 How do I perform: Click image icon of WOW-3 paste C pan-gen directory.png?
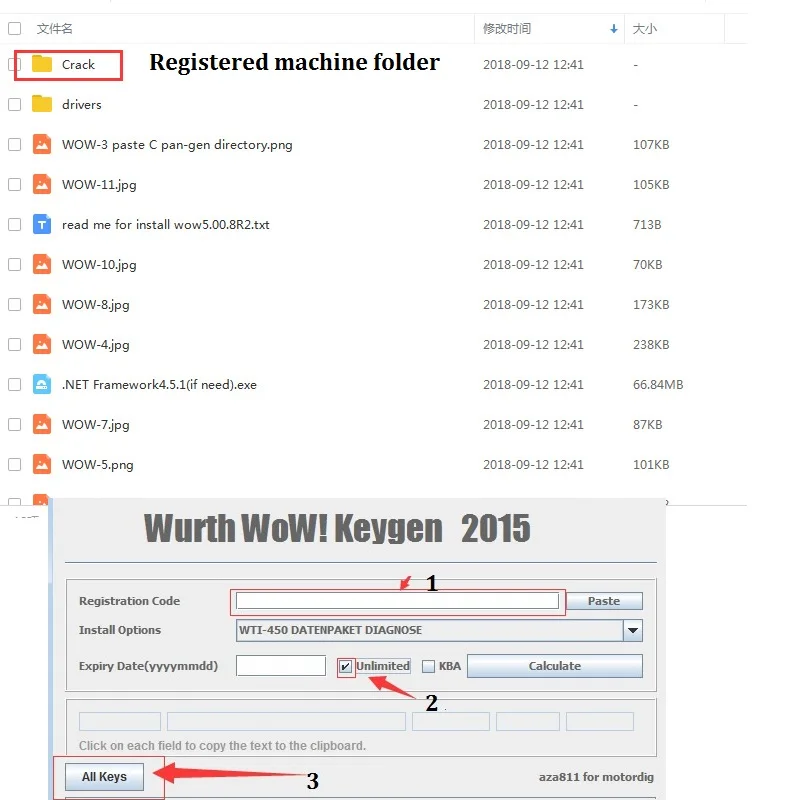click(x=42, y=144)
